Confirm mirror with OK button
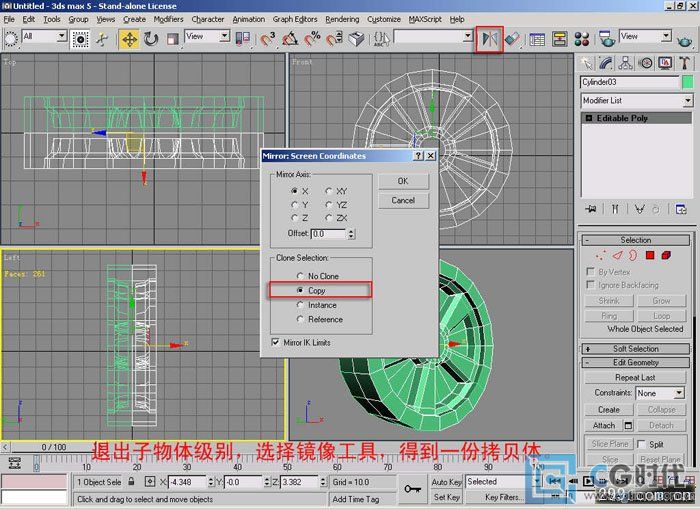 click(x=403, y=181)
